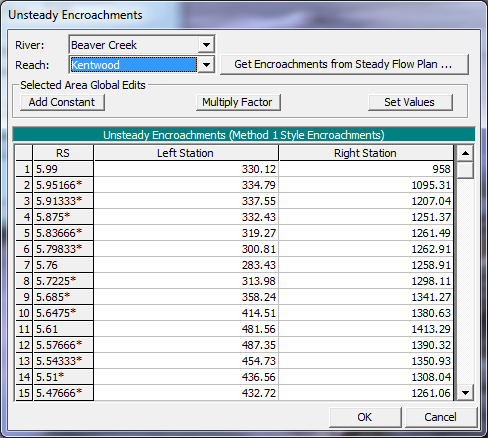Click the Multiply Factor button
The width and height of the screenshot is (488, 438).
[238, 102]
